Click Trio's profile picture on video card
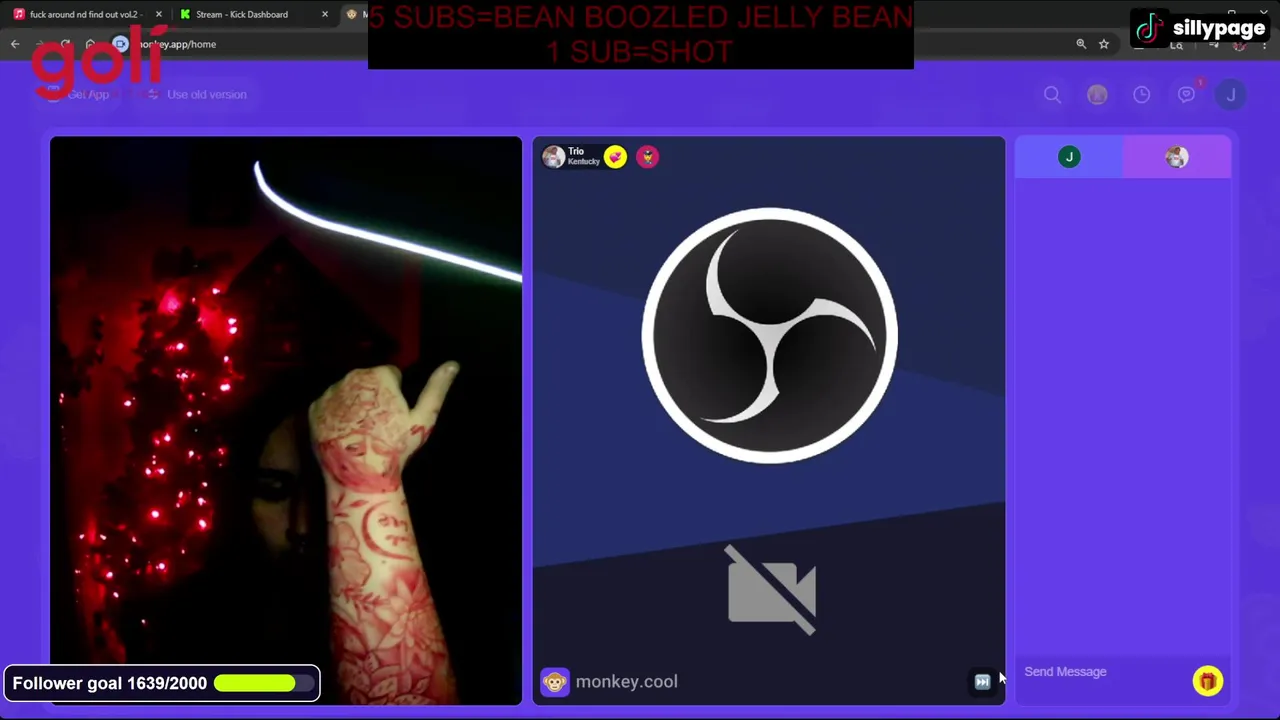The image size is (1280, 720). click(x=553, y=157)
